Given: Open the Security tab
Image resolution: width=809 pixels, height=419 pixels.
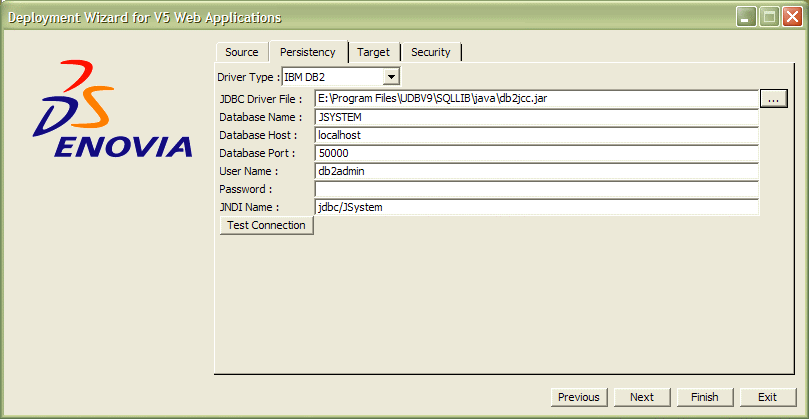Looking at the screenshot, I should [431, 52].
